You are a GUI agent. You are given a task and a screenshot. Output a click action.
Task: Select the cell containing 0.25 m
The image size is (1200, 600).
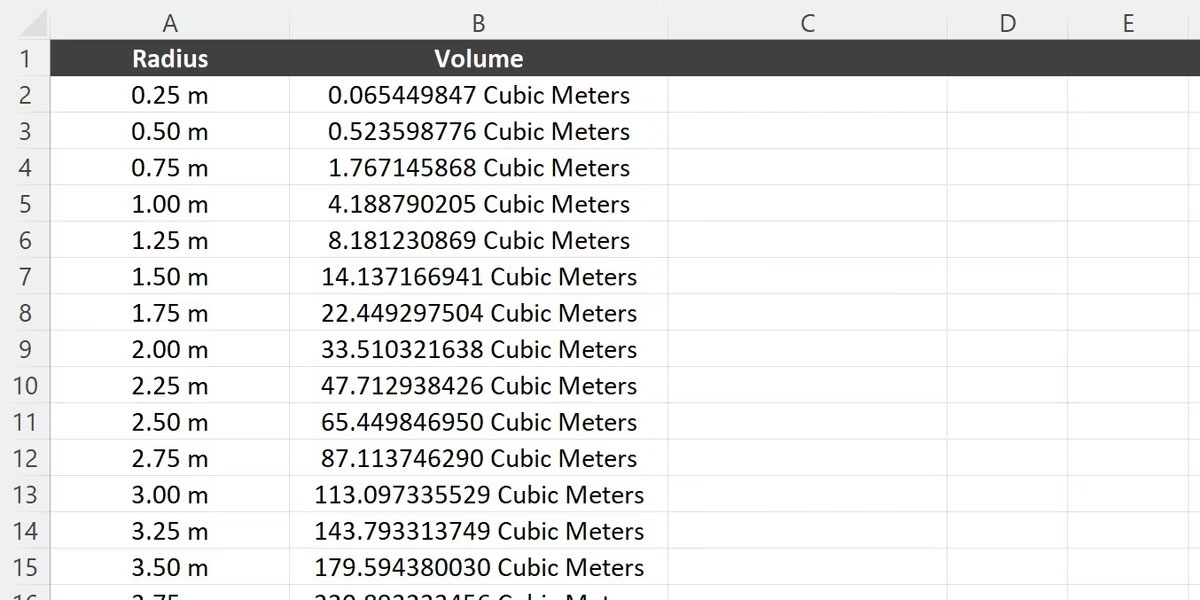point(170,95)
